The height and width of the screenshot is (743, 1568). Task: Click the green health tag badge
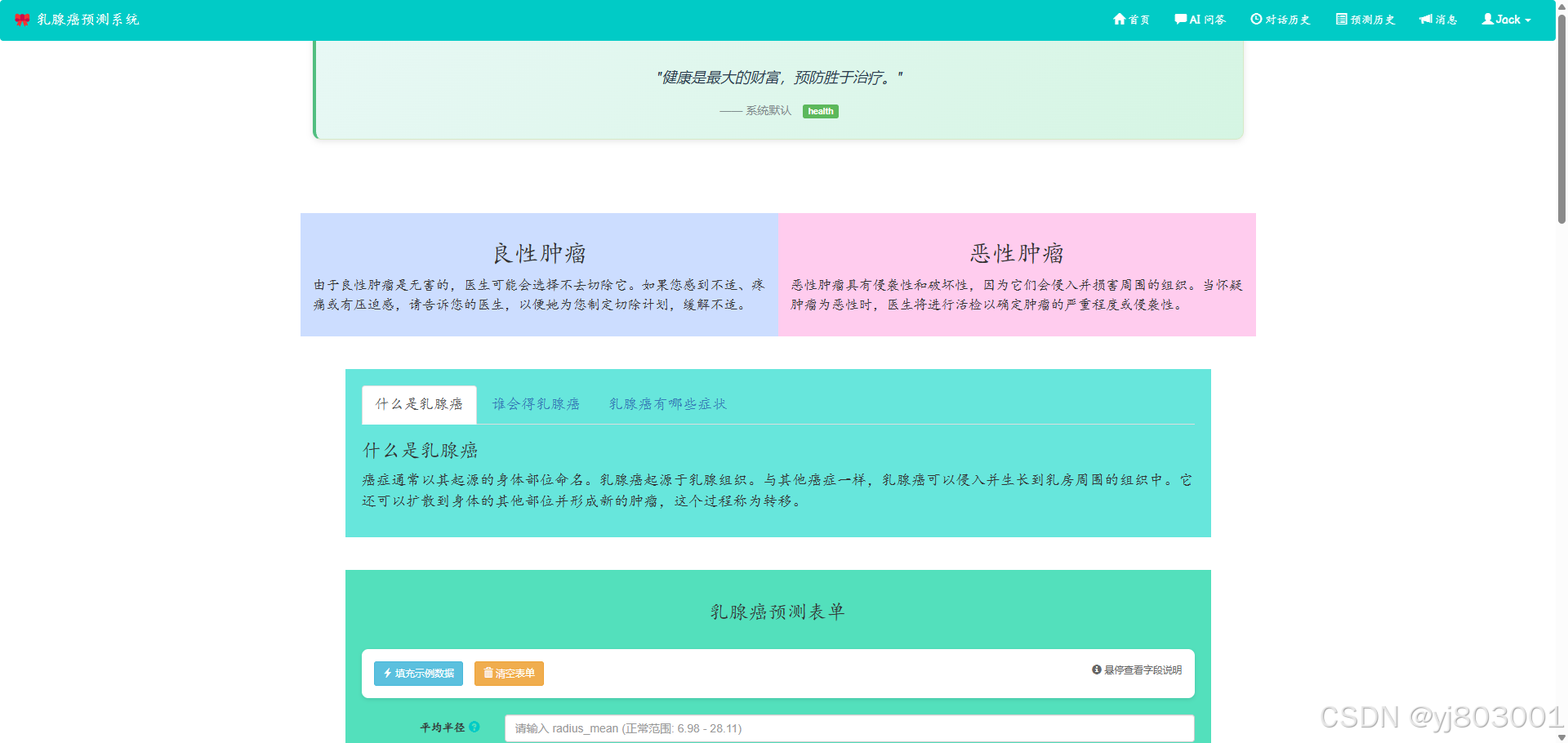pyautogui.click(x=821, y=111)
